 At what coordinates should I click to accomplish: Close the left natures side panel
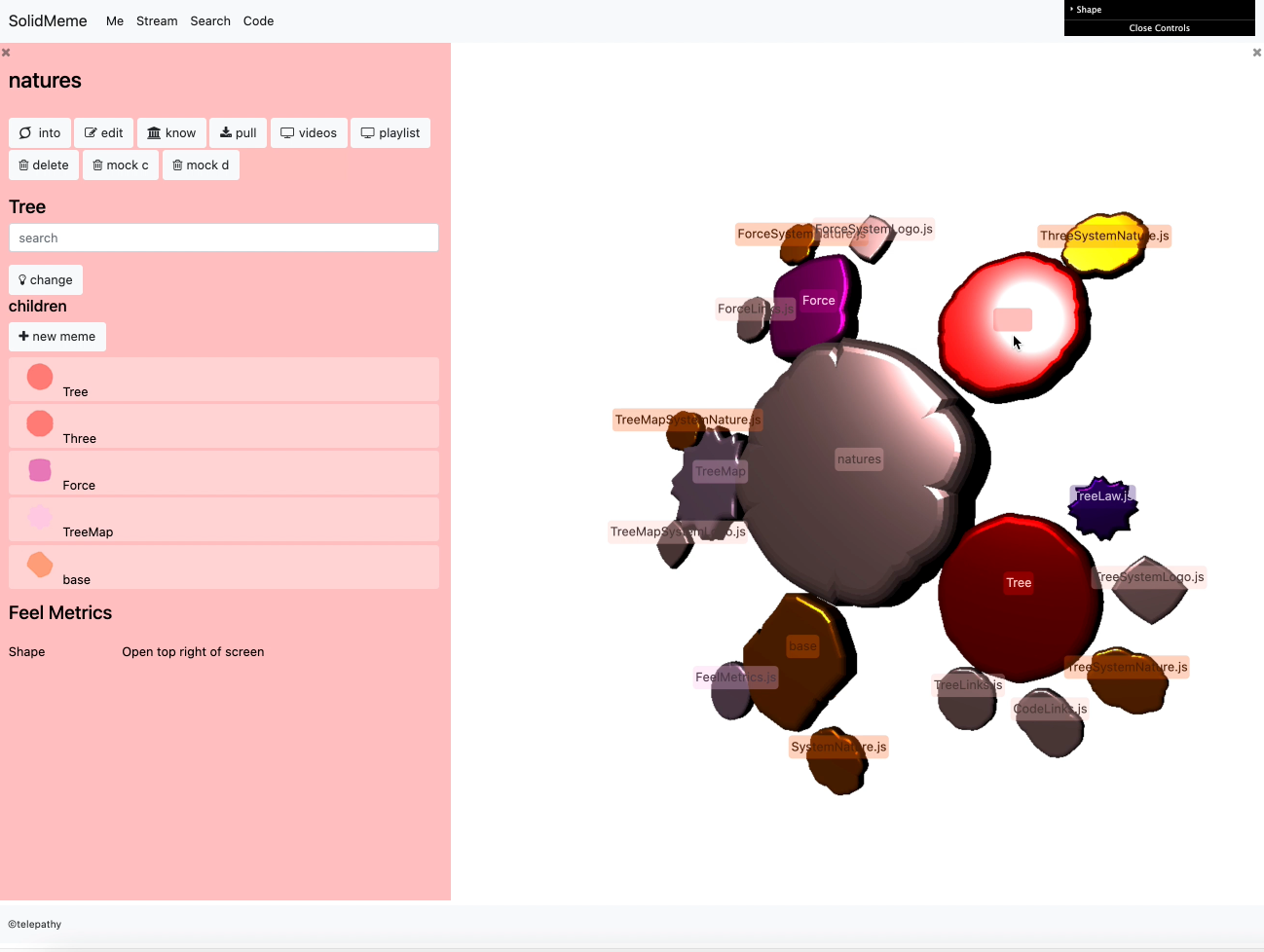click(6, 53)
